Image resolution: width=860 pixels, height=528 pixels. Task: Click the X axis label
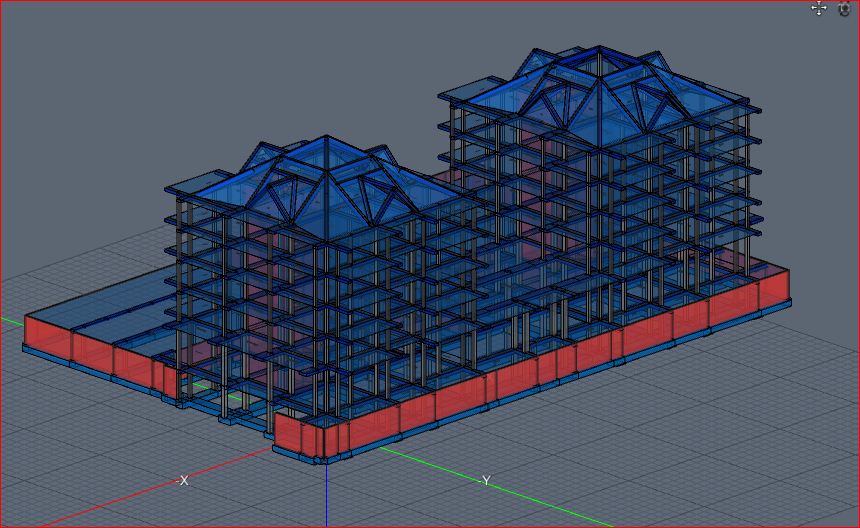184,480
